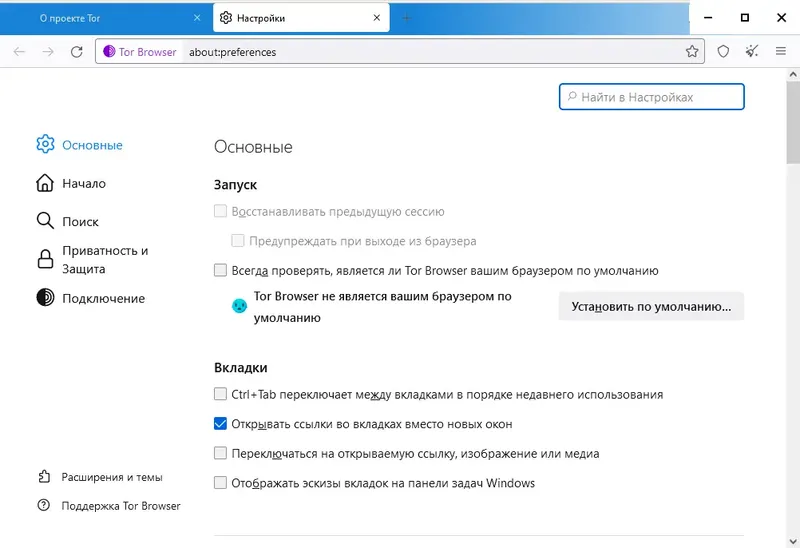Bookmark this page with the star icon
This screenshot has width=800, height=548.
692,51
